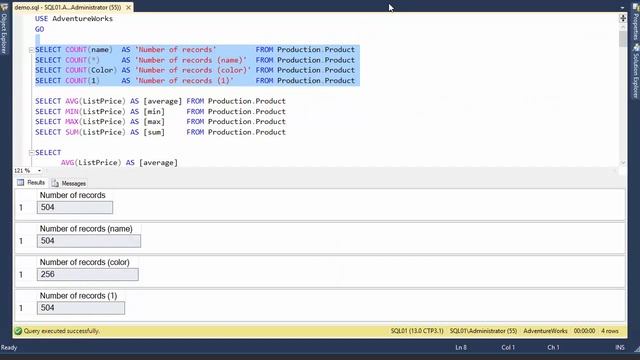Select the Number of records (1) column header
Viewport: 640px width, 360px height.
click(x=78, y=296)
